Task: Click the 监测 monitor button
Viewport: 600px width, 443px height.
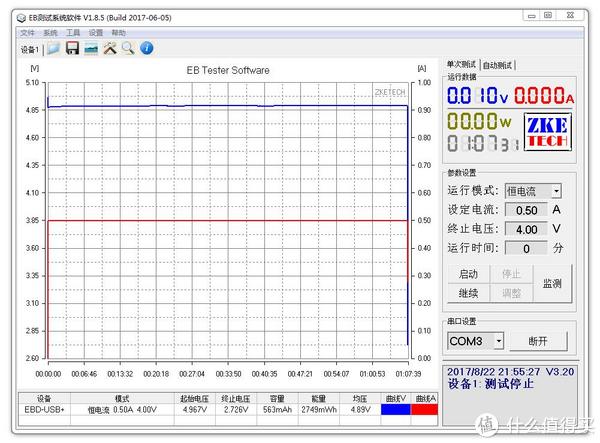Action: tap(552, 283)
